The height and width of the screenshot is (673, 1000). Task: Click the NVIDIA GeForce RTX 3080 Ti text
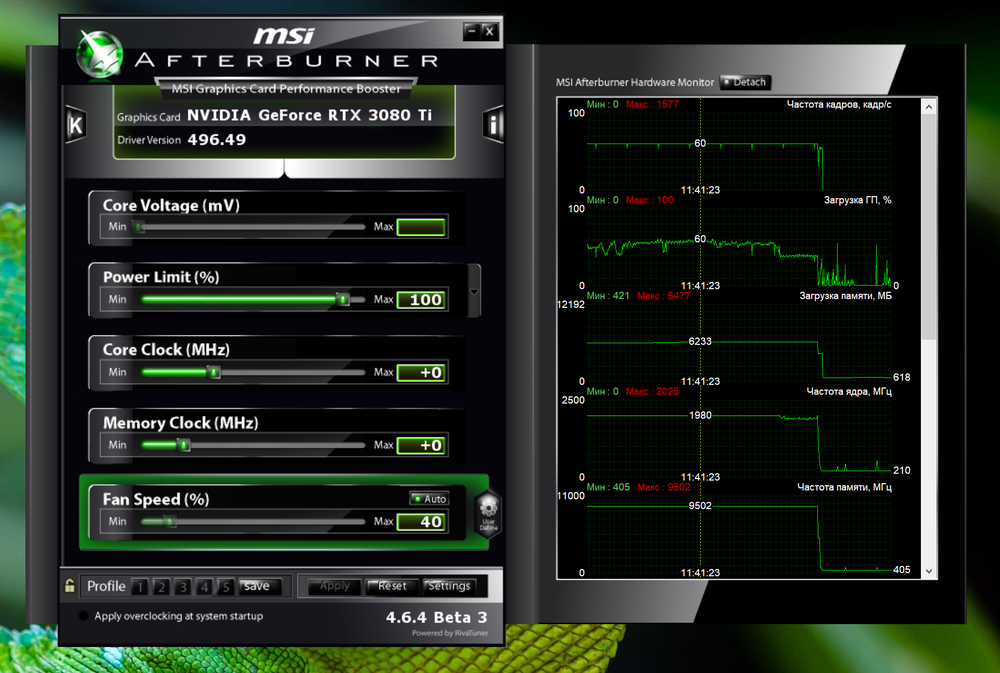click(x=309, y=115)
